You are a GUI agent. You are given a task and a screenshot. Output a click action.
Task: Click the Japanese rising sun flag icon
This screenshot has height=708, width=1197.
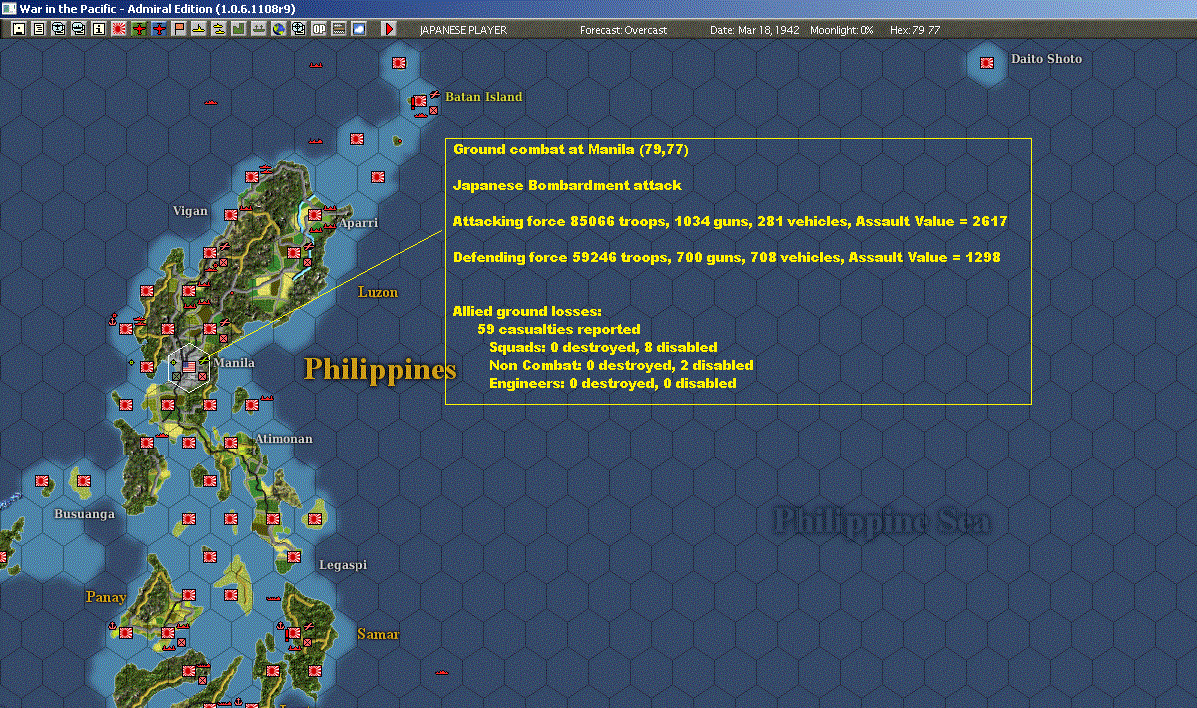119,29
